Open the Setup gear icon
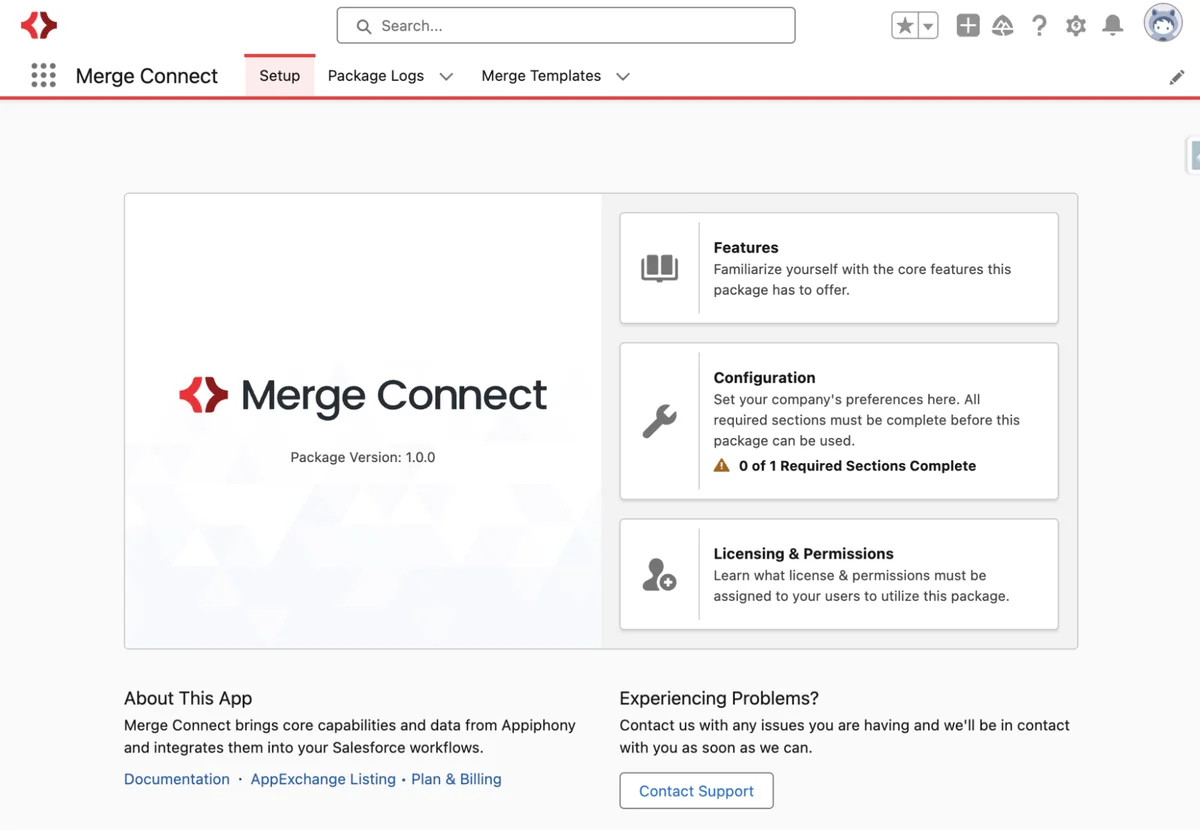This screenshot has height=831, width=1200. 1076,26
